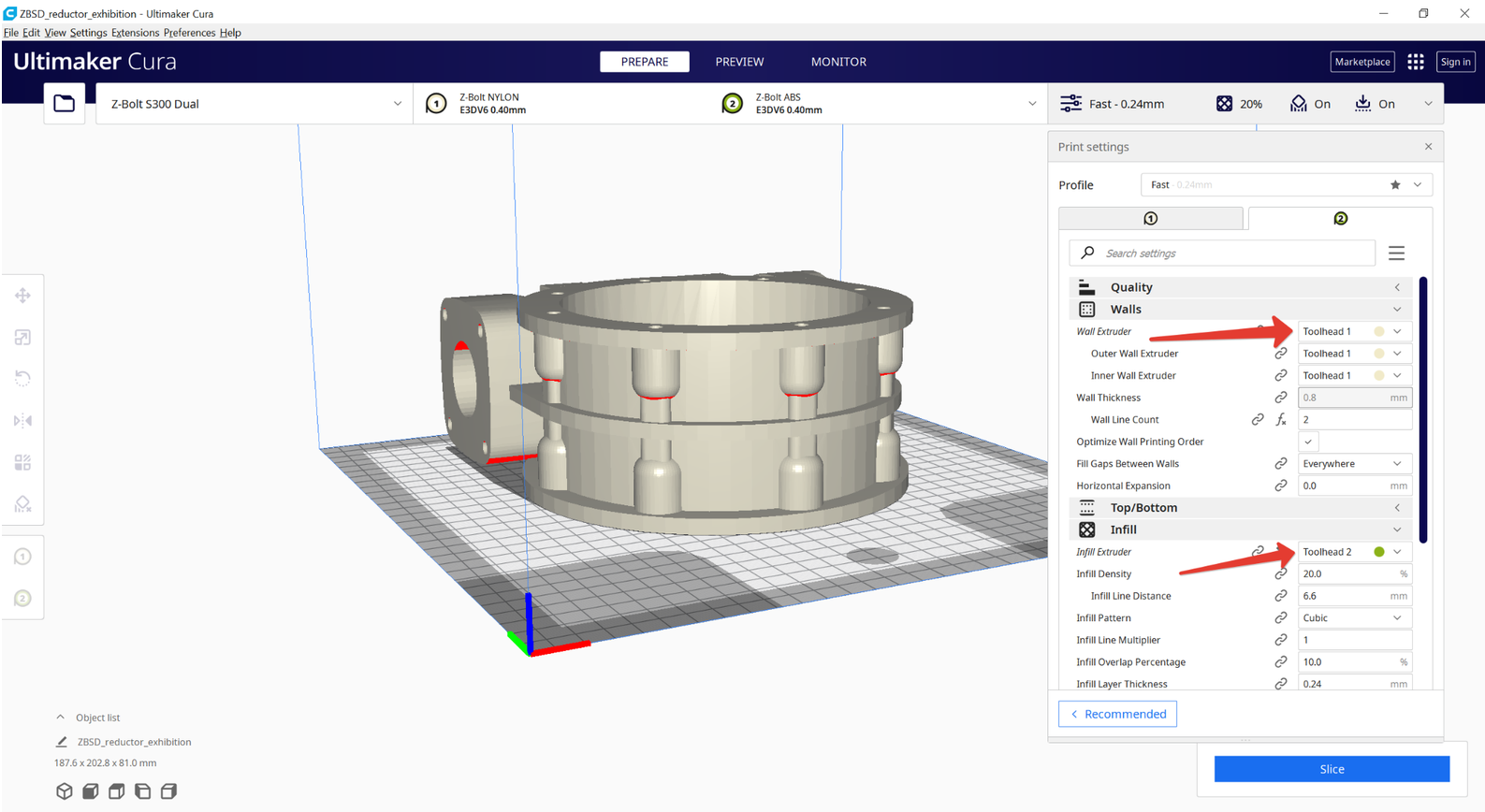The image size is (1485, 812).
Task: Open the File menu
Action: [x=11, y=33]
